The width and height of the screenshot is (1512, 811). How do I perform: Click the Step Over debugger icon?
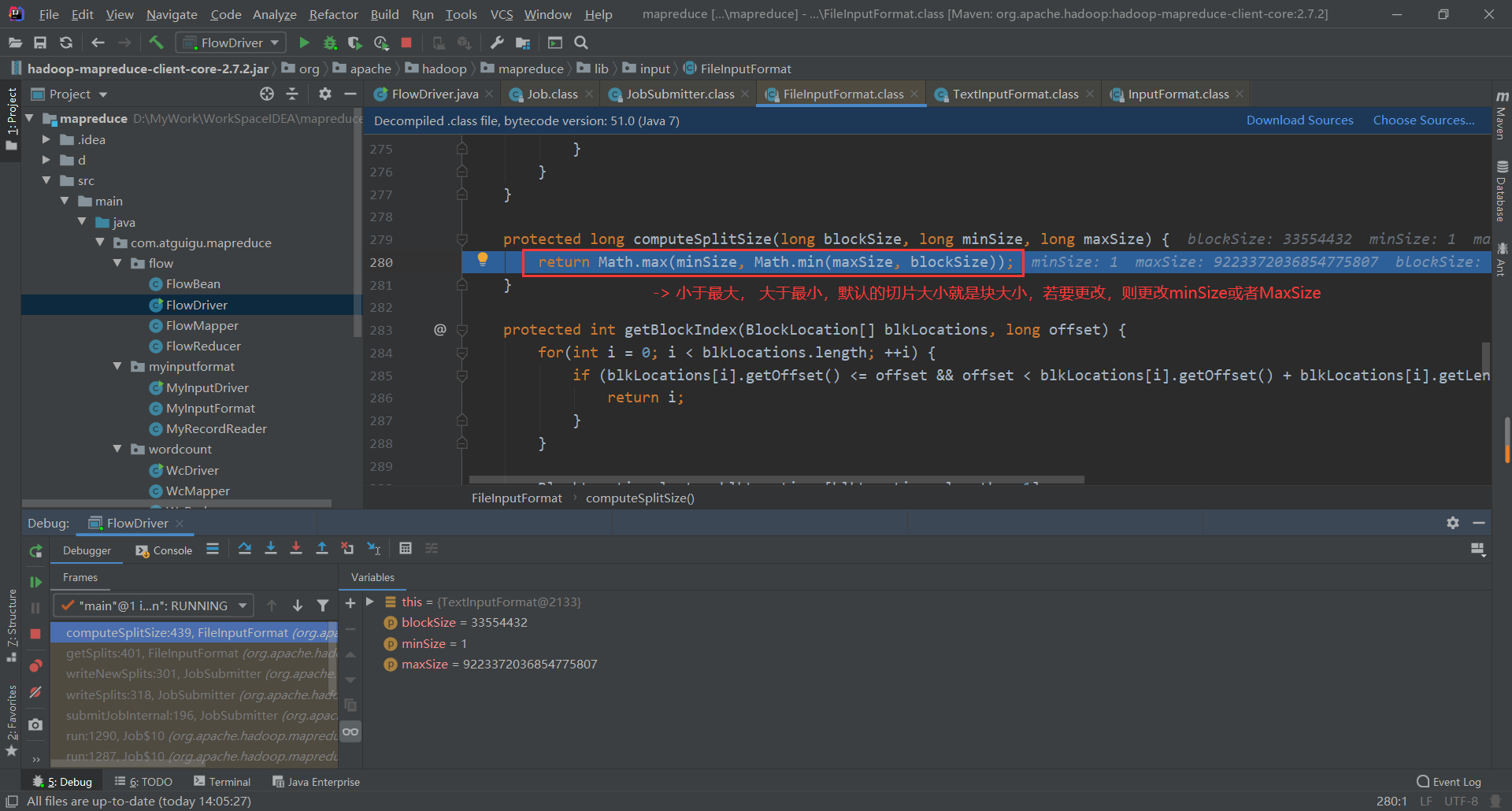click(245, 548)
